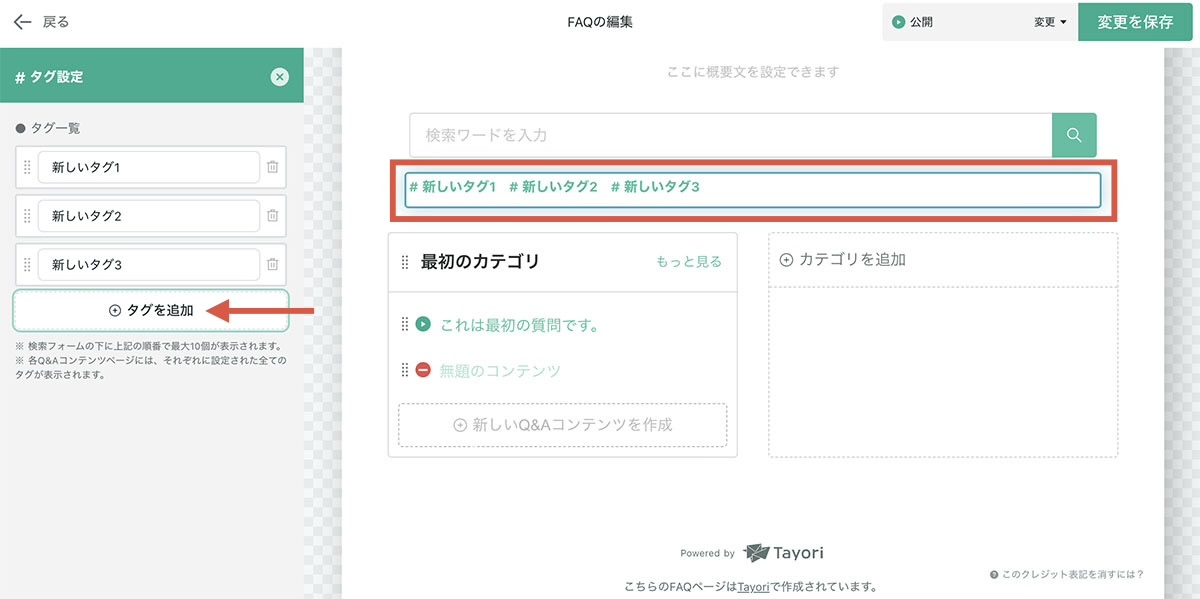Viewport: 1200px width, 599px height.
Task: Select the # 新しいタグ3 tag
Action: pyautogui.click(x=655, y=187)
